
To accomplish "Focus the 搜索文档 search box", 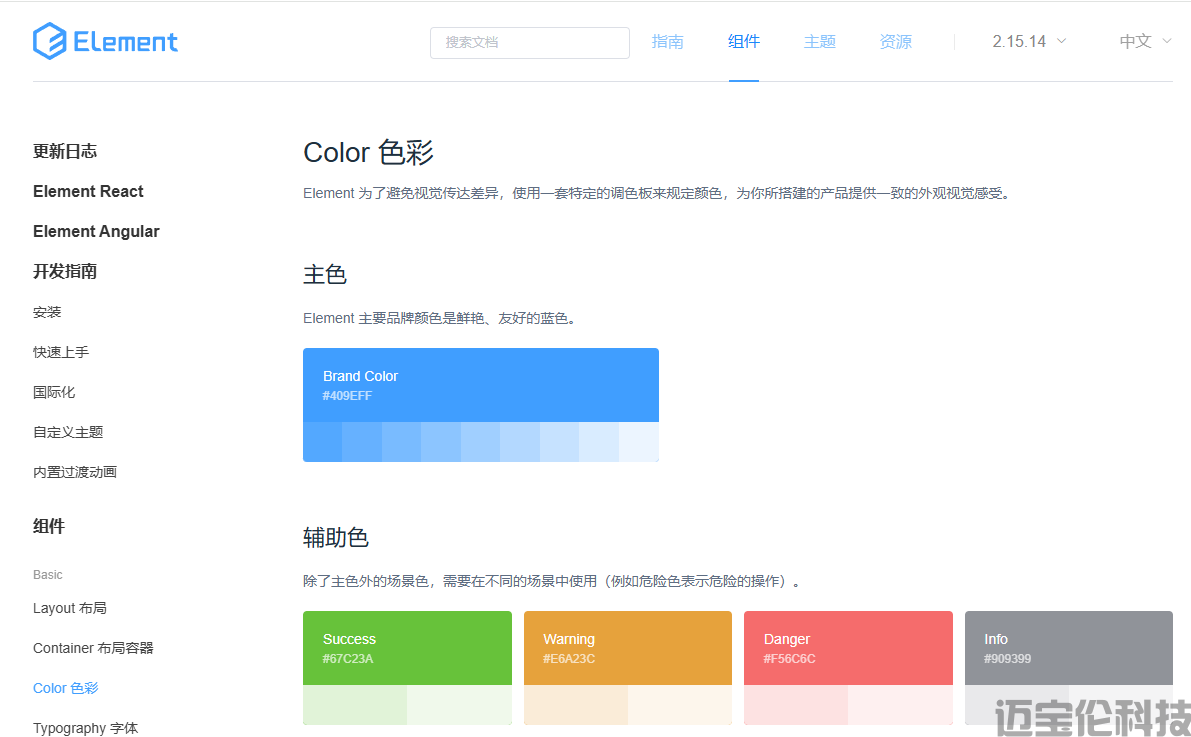I will 529,43.
